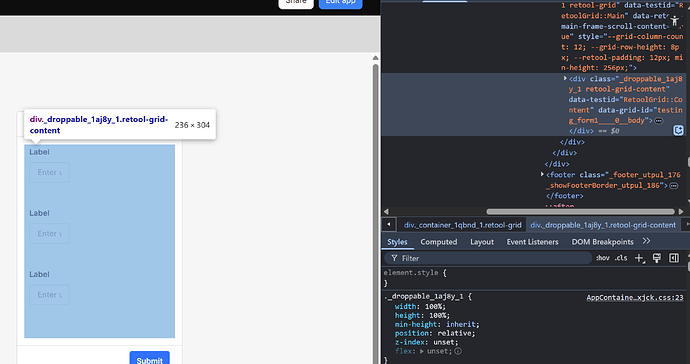Click the DOM tree horizontal scrollbar thumb
The width and height of the screenshot is (690, 364).
point(580,212)
